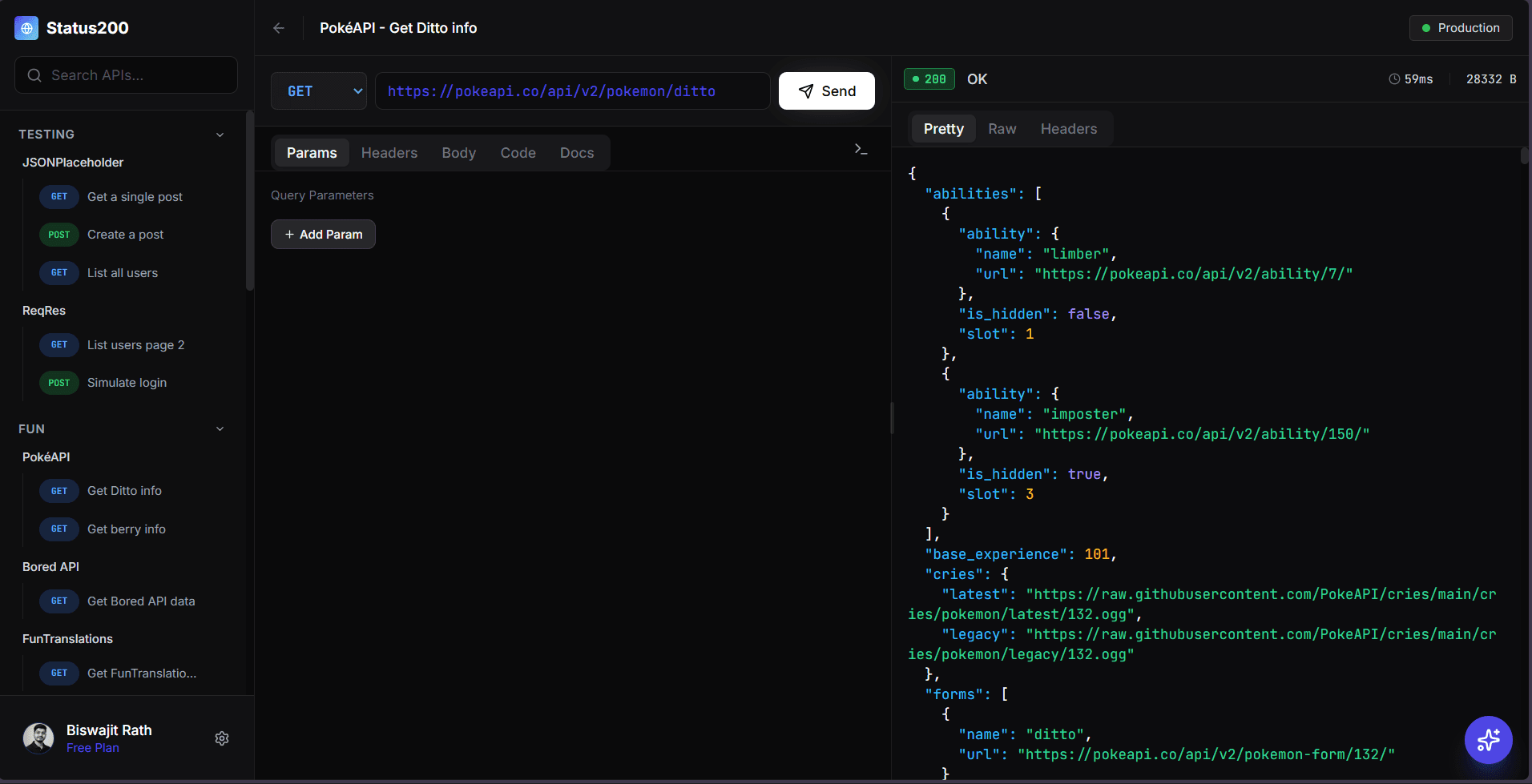Open the console terminal icon
This screenshot has width=1532, height=784.
click(x=861, y=150)
